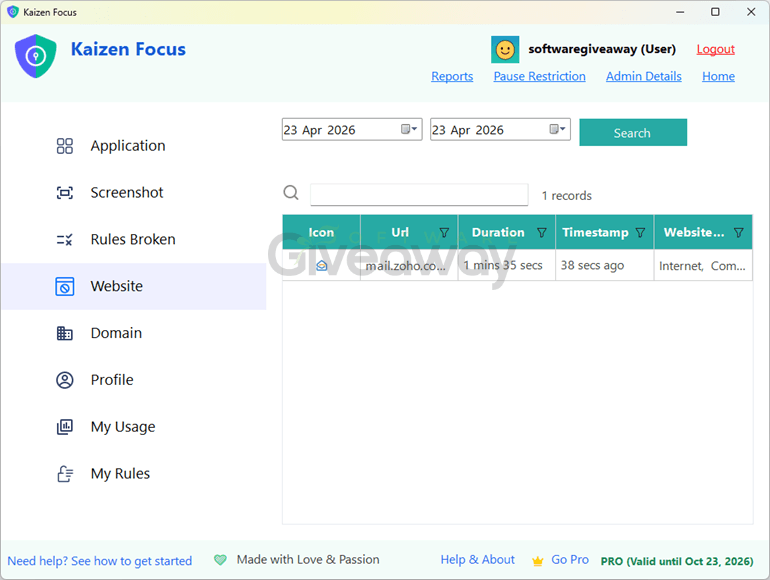Click the Screenshot capture icon in sidebar
The height and width of the screenshot is (580, 770).
[65, 193]
